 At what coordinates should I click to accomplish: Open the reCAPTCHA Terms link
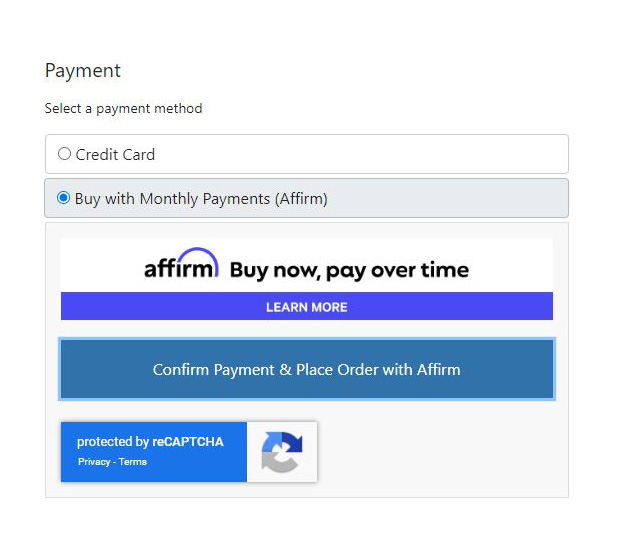(x=132, y=462)
